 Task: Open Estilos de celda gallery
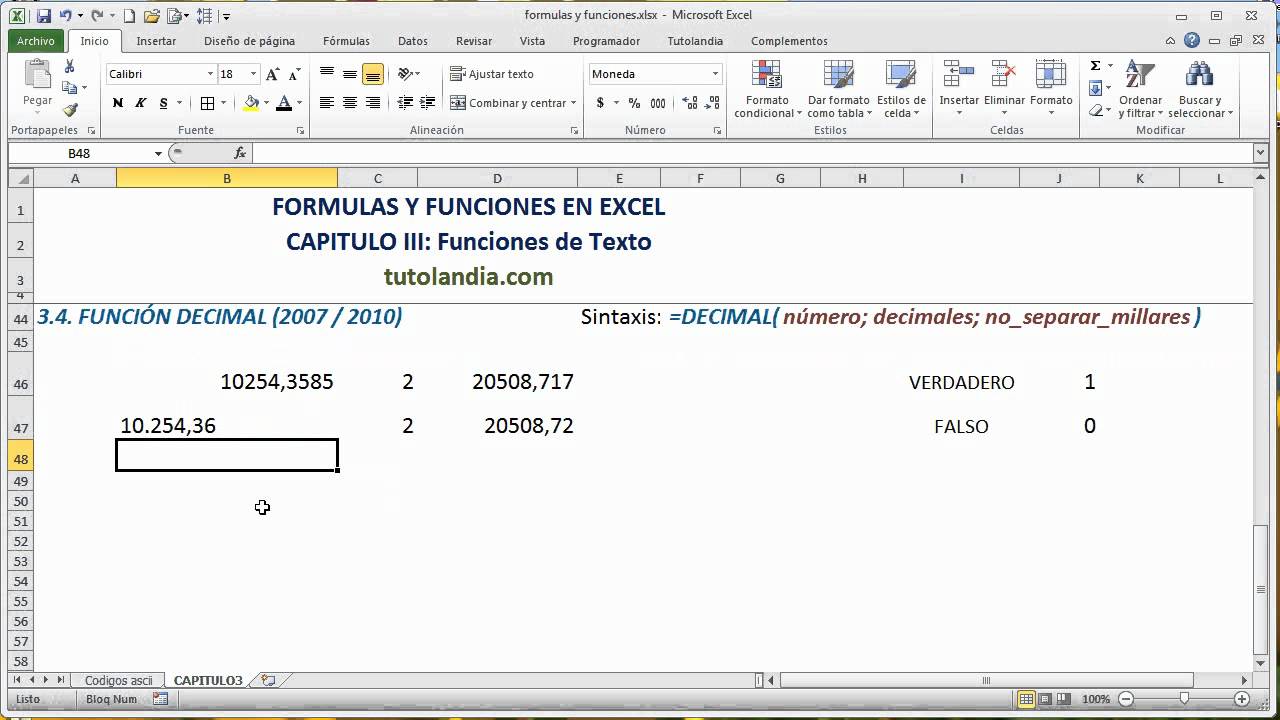pyautogui.click(x=901, y=89)
